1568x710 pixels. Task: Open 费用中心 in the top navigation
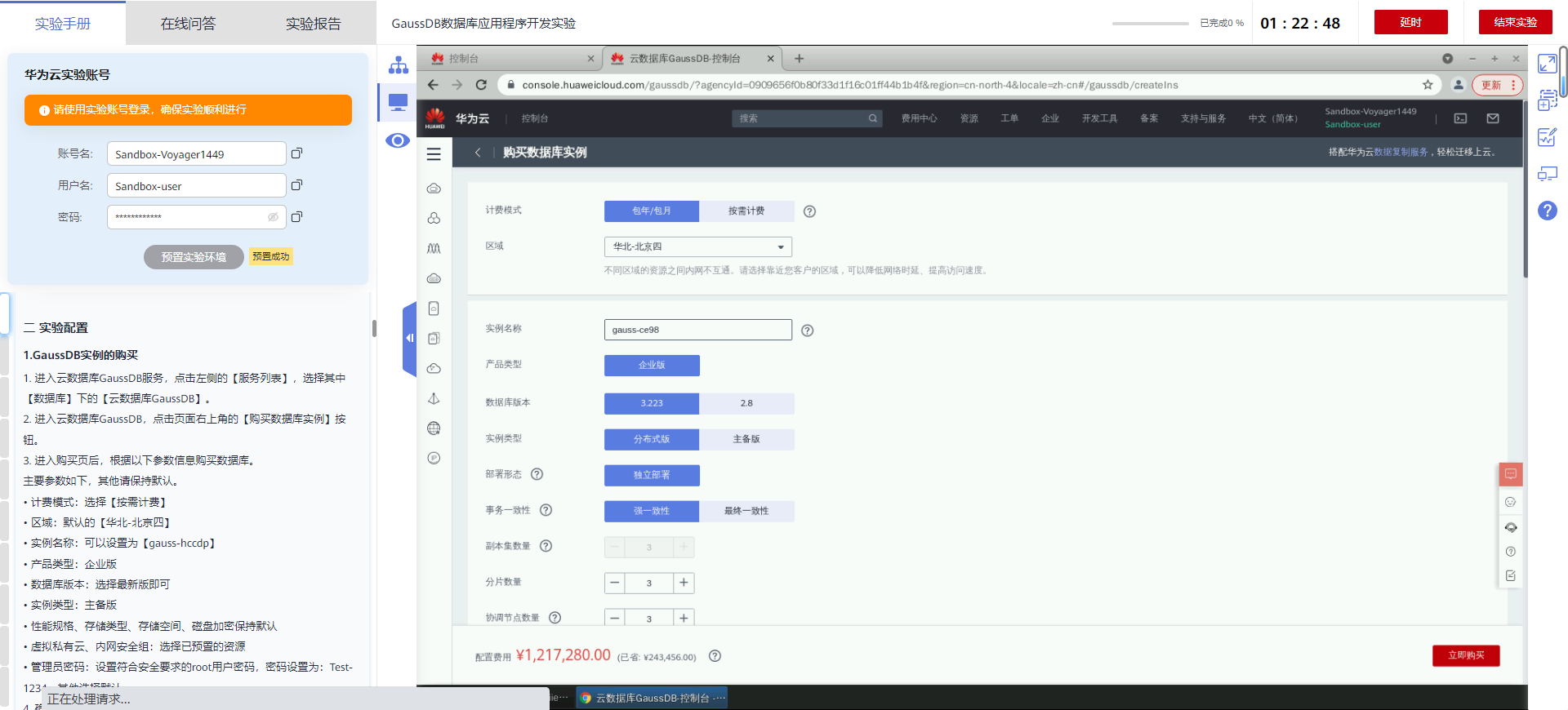[x=919, y=118]
